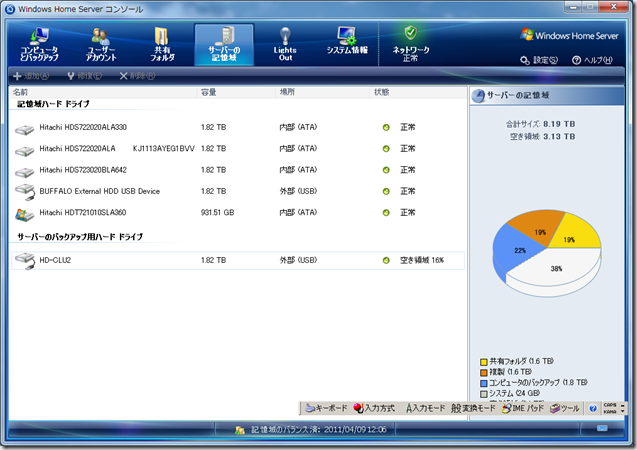Select Hitachi HDT721010SLA360 drive name

pyautogui.click(x=82, y=212)
